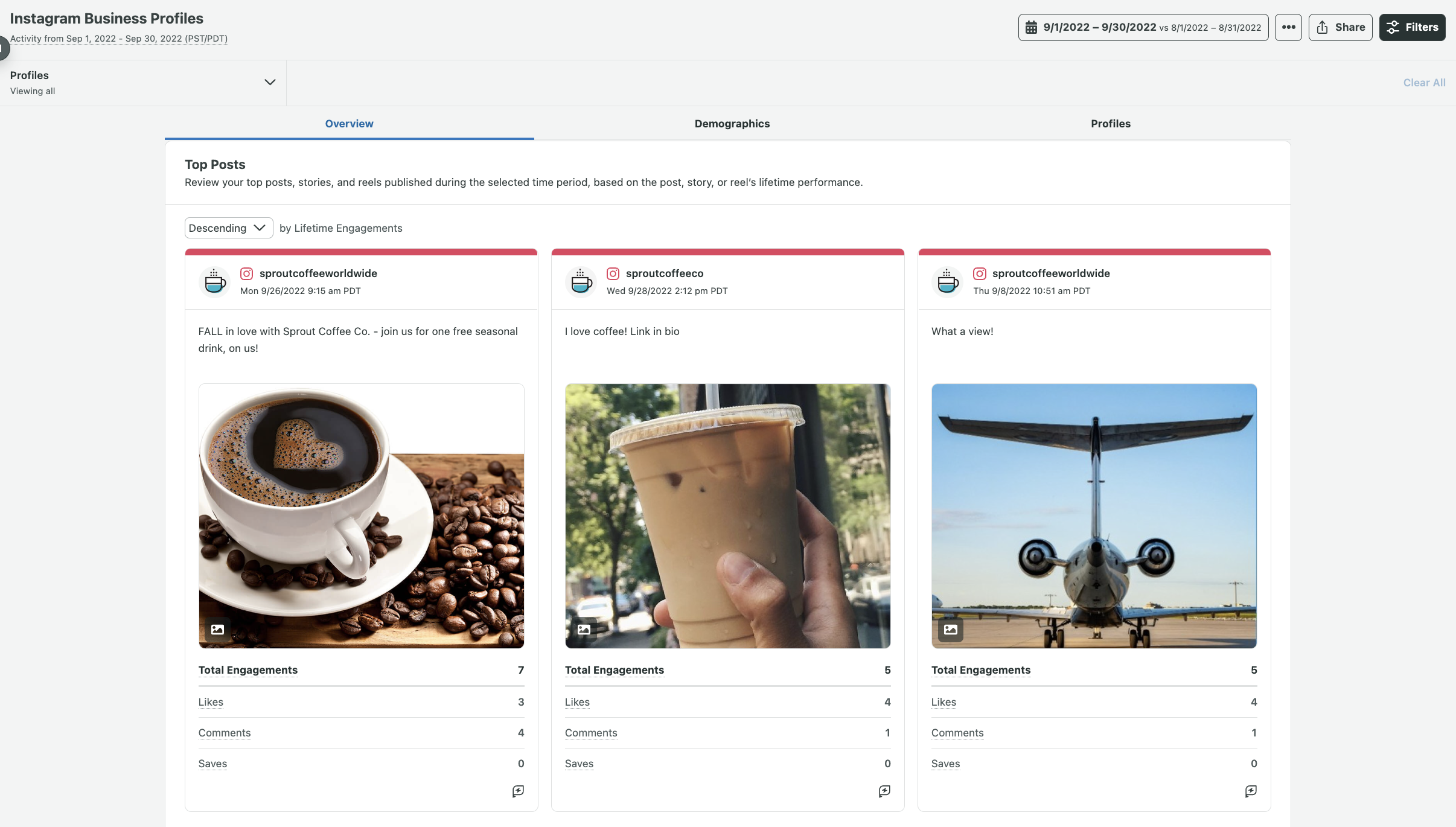Click message icon on I love coffee post

pyautogui.click(x=884, y=791)
